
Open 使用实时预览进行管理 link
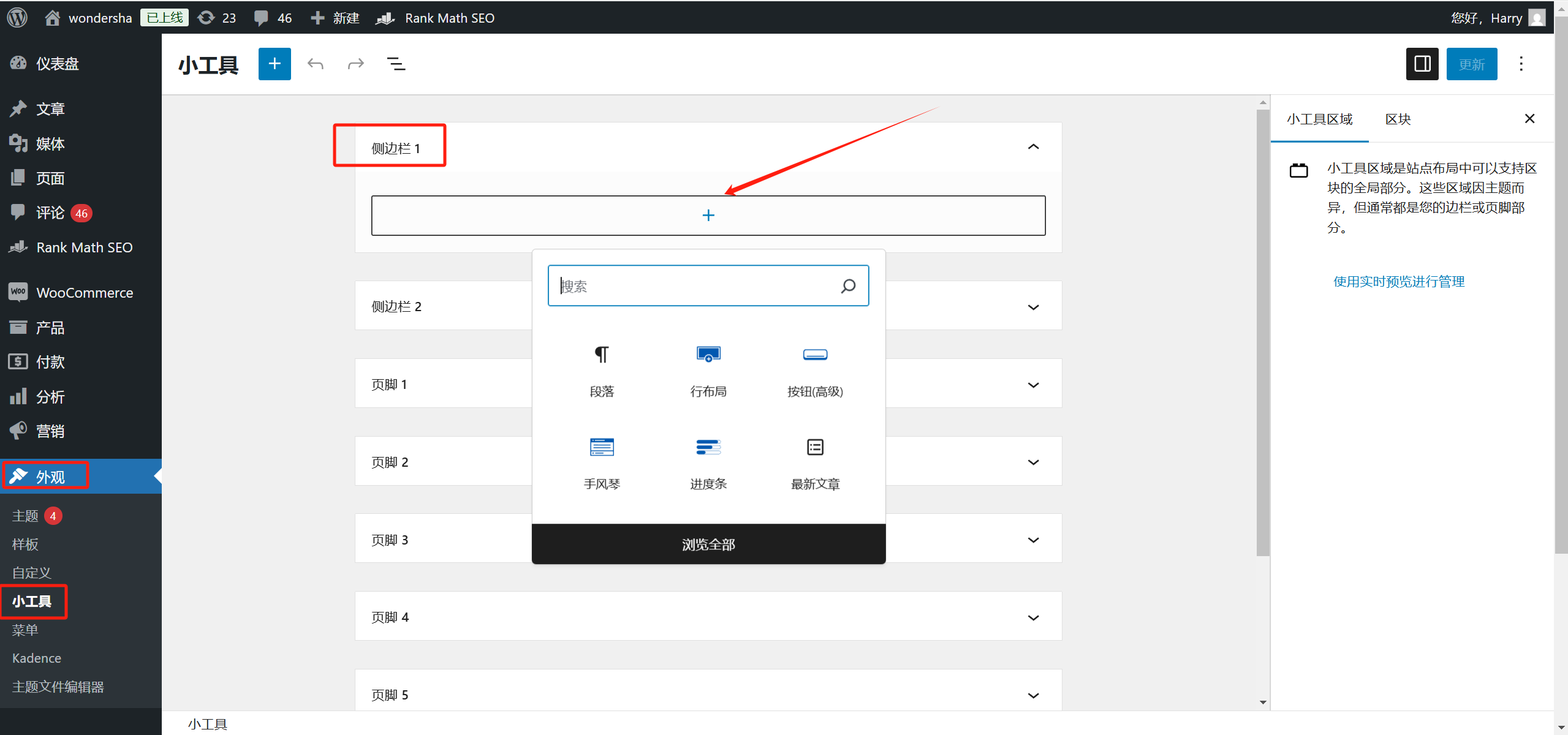pos(1399,281)
